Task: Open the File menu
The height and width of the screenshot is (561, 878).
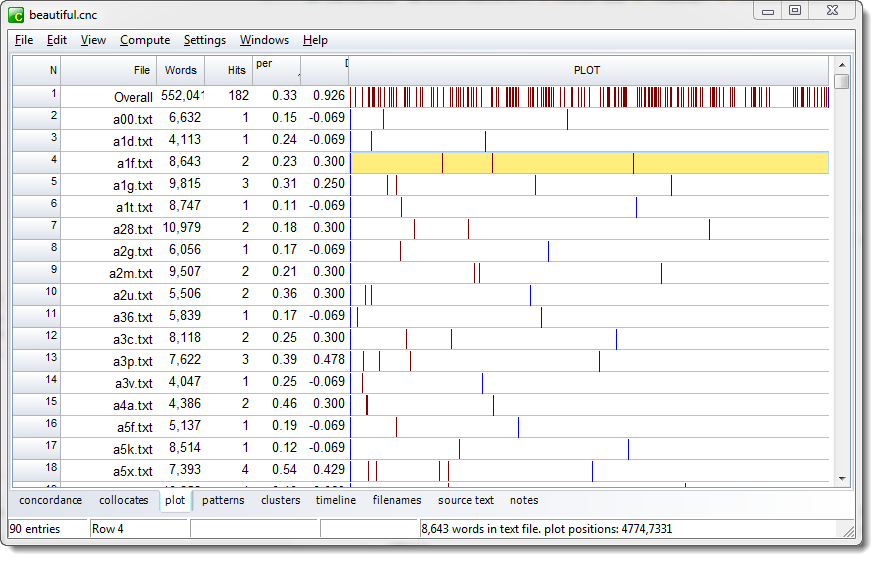Action: click(24, 40)
